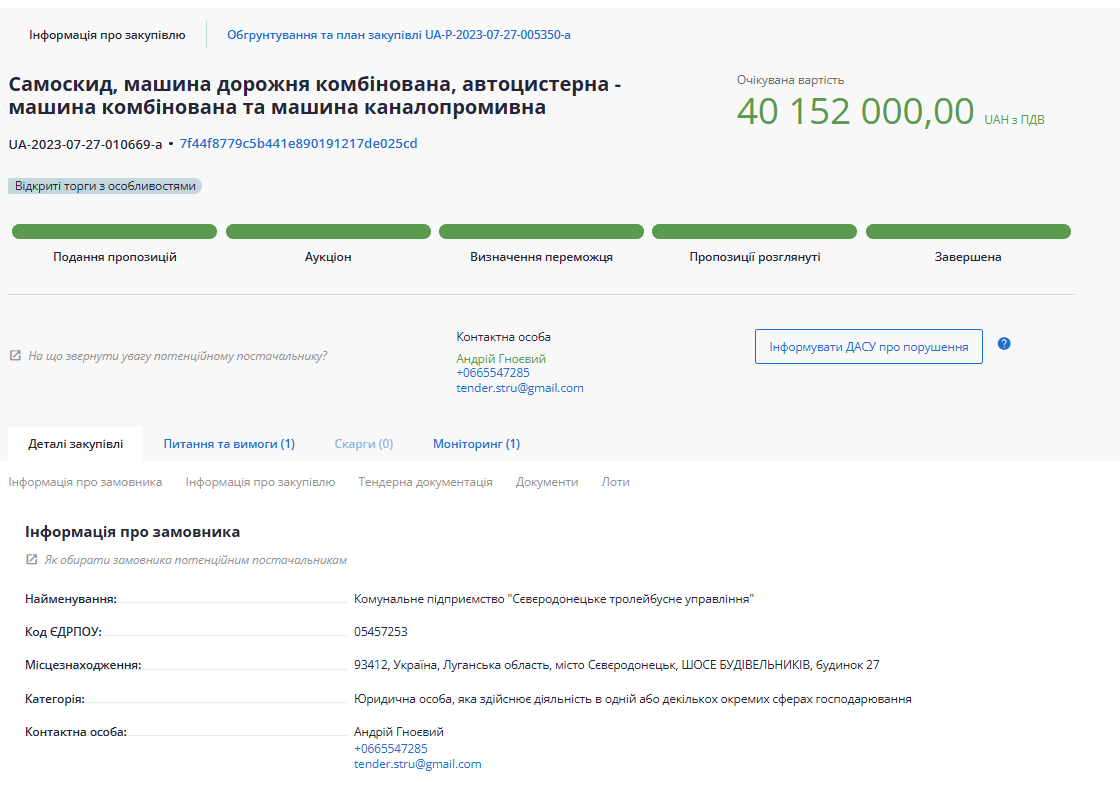Click header contact phone number +0665547285
Screen dimensions: 1120x811
(493, 373)
